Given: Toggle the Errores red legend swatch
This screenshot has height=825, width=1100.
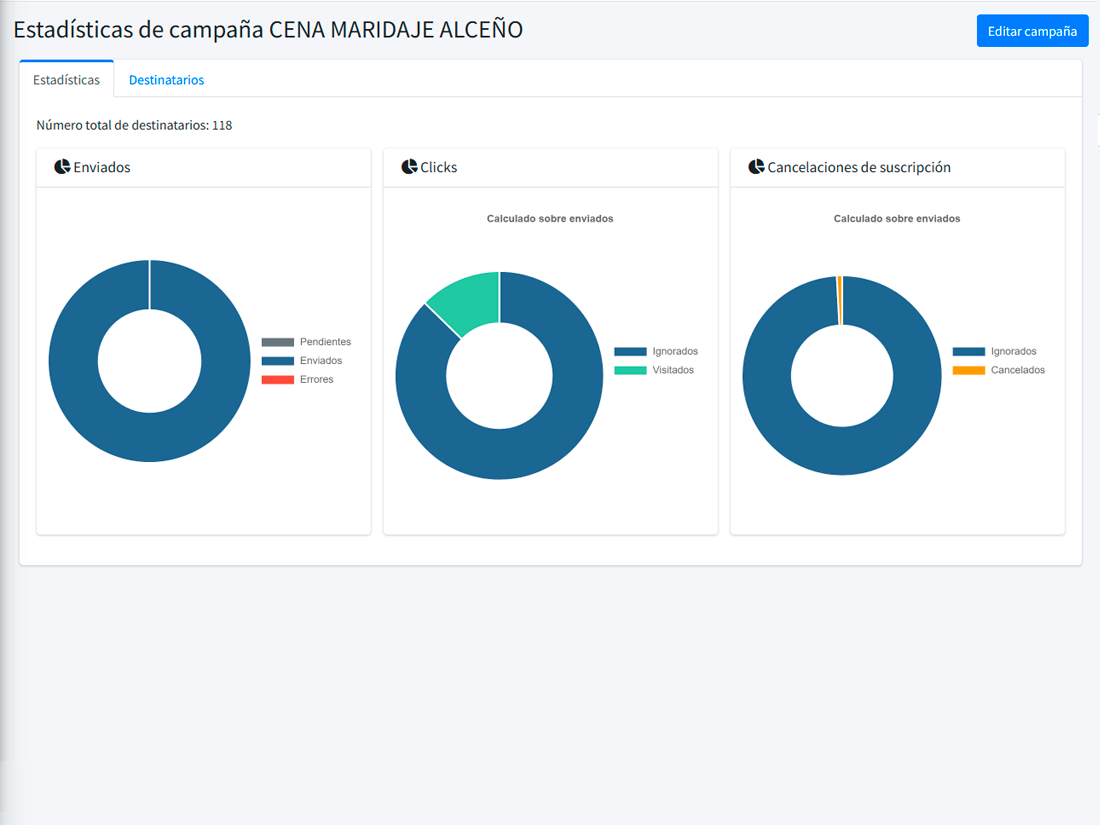Looking at the screenshot, I should pyautogui.click(x=278, y=380).
